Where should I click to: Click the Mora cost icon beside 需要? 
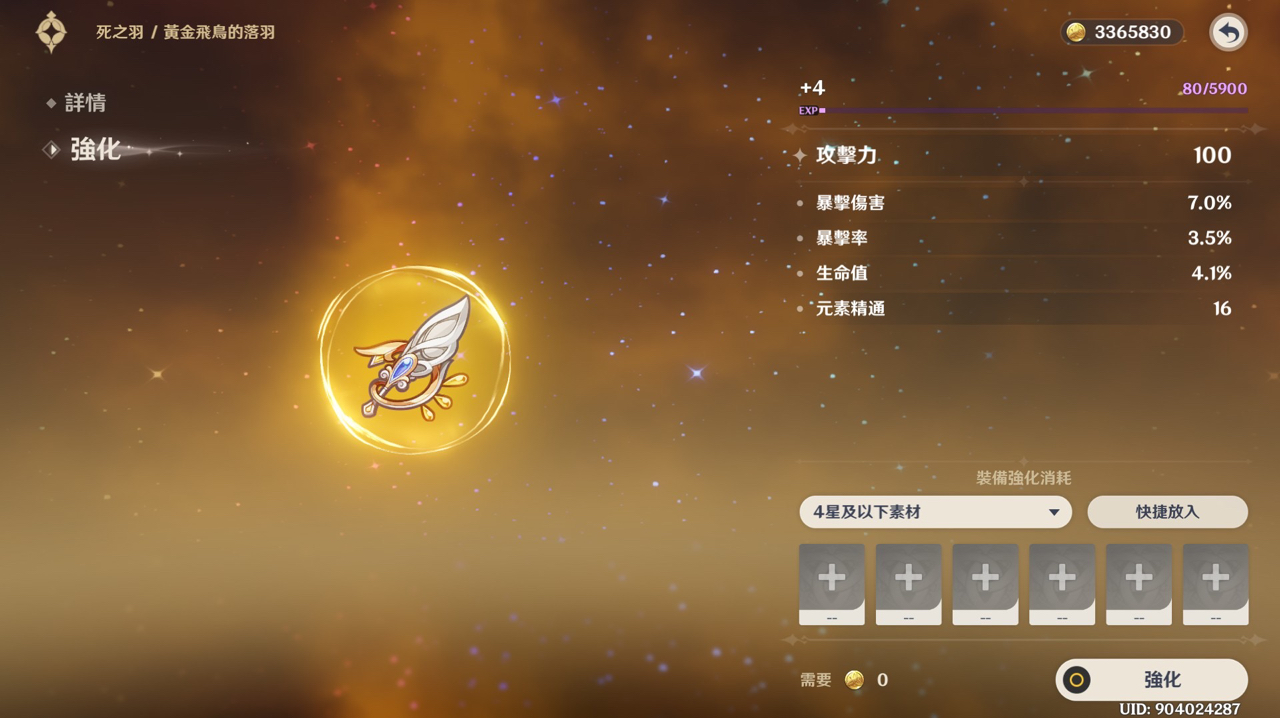854,680
